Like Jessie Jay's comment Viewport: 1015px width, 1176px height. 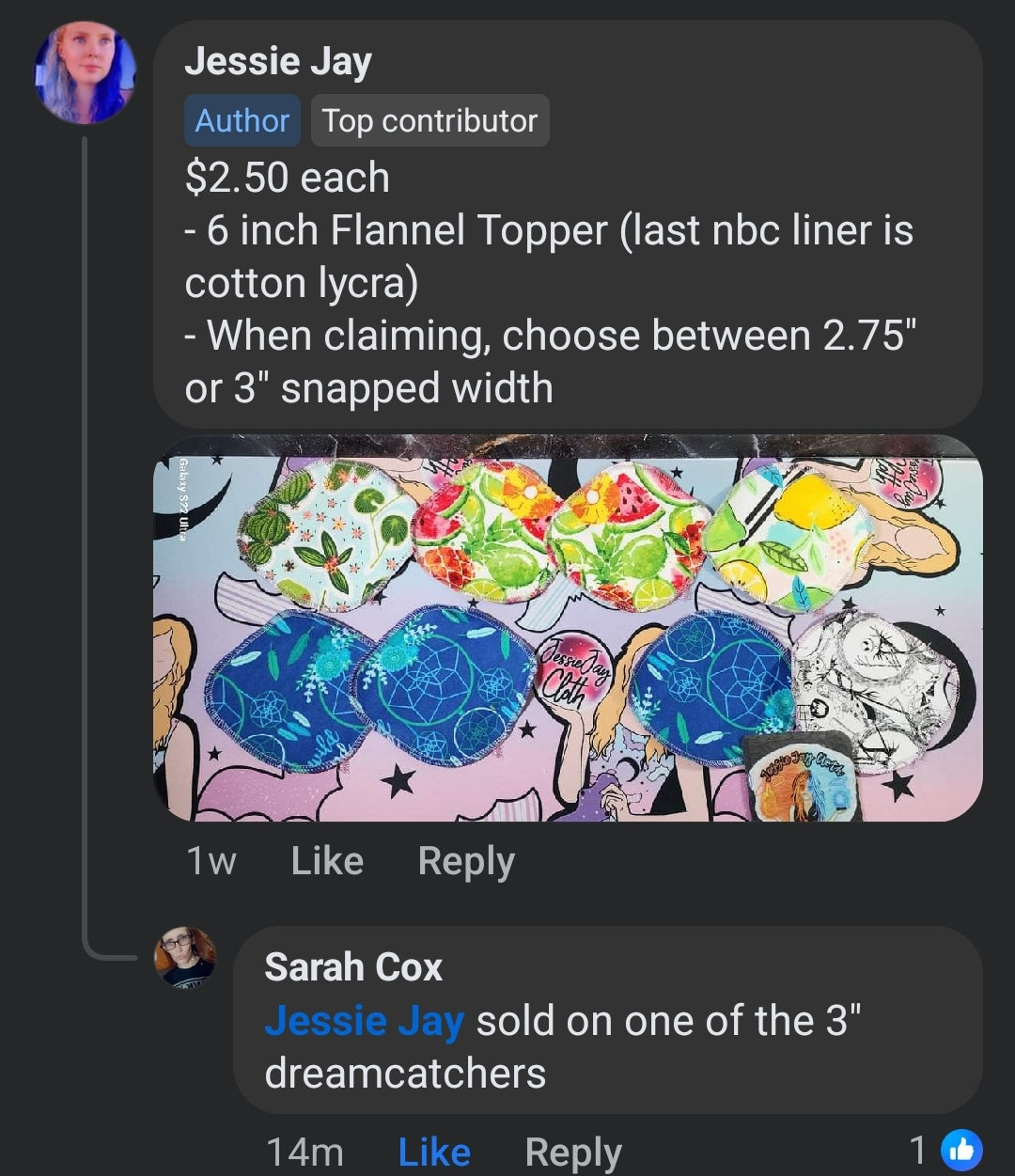326,860
